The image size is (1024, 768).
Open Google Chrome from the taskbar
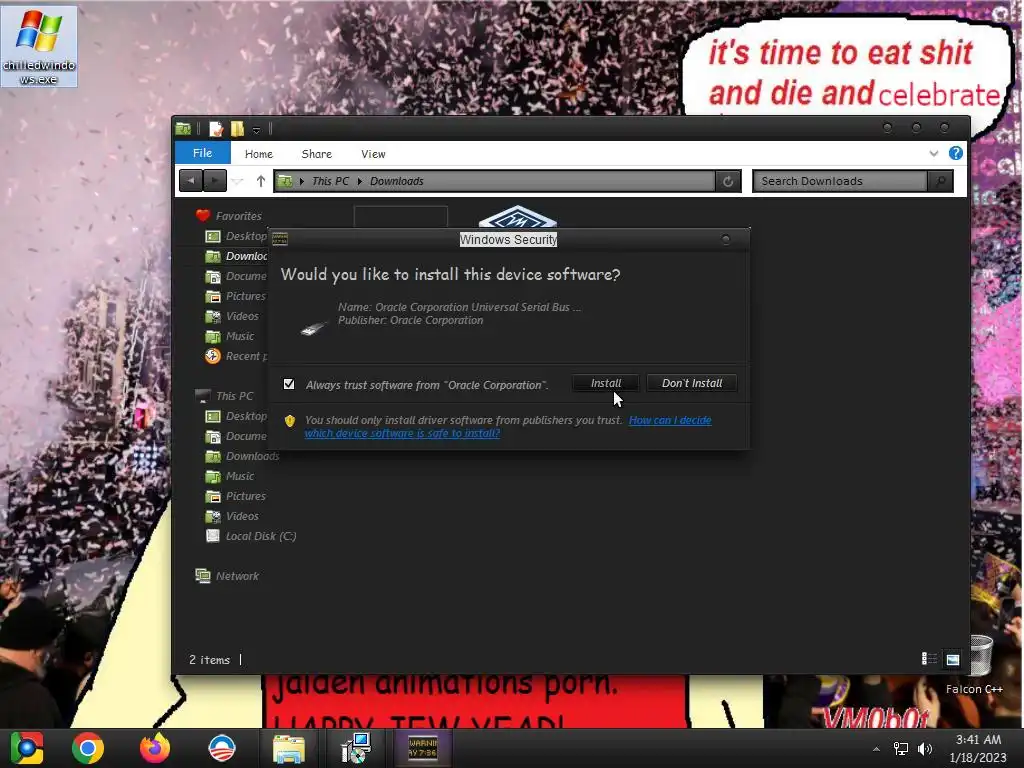click(x=88, y=748)
